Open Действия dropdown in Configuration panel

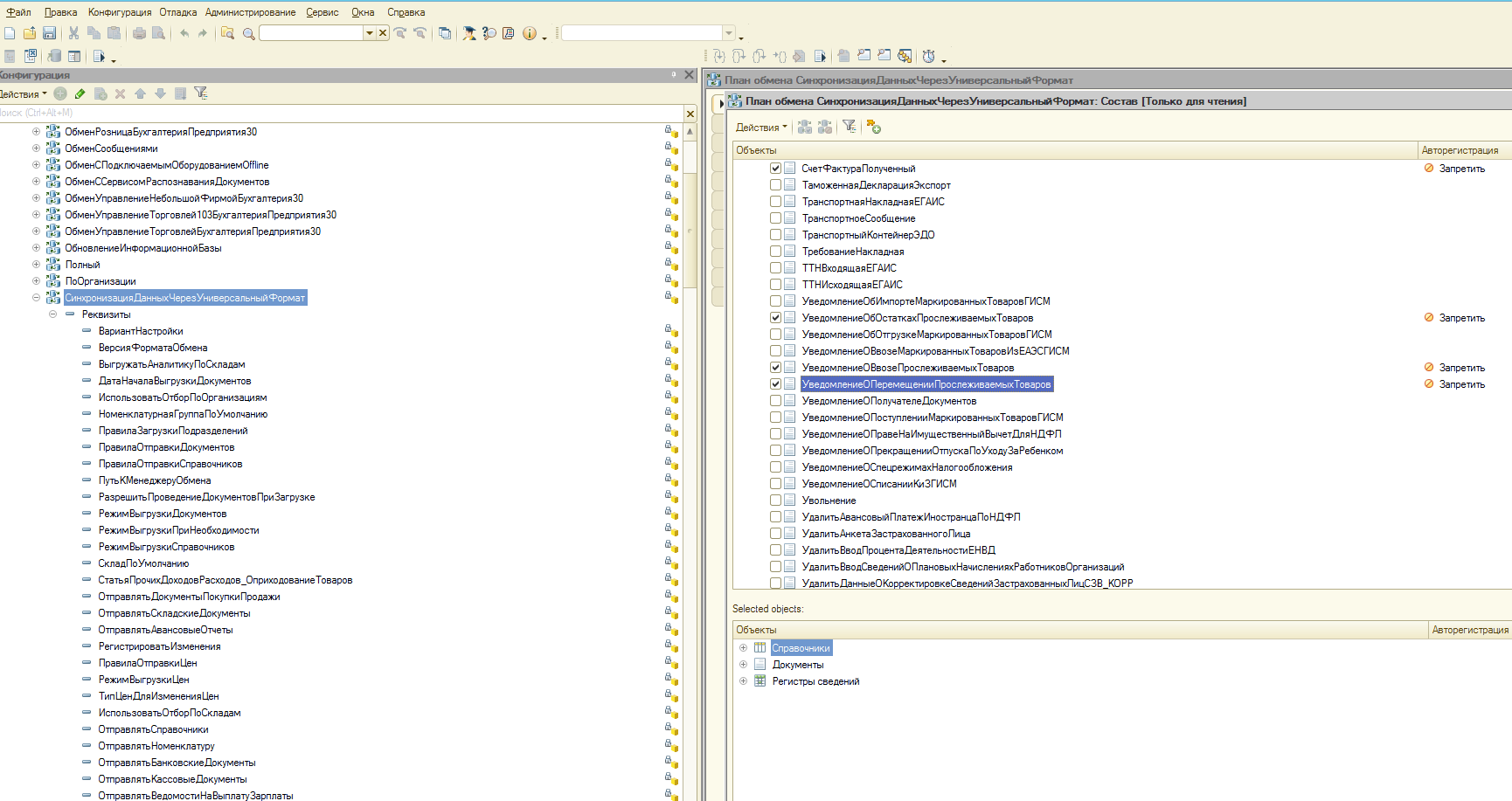pyautogui.click(x=23, y=94)
